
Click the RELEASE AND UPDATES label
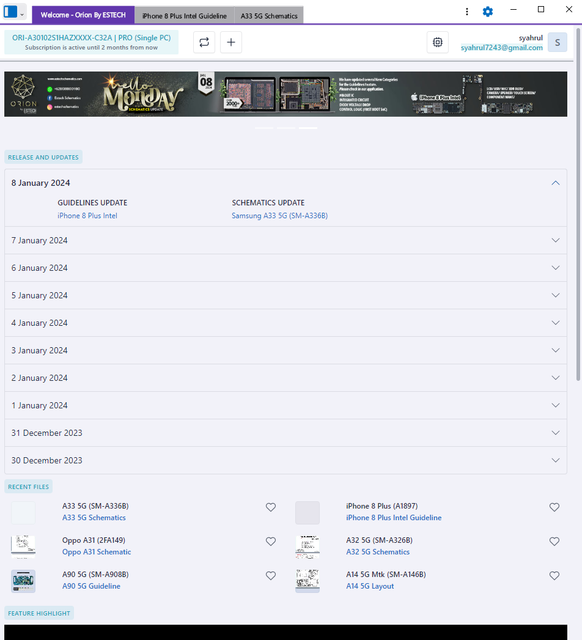click(x=43, y=157)
